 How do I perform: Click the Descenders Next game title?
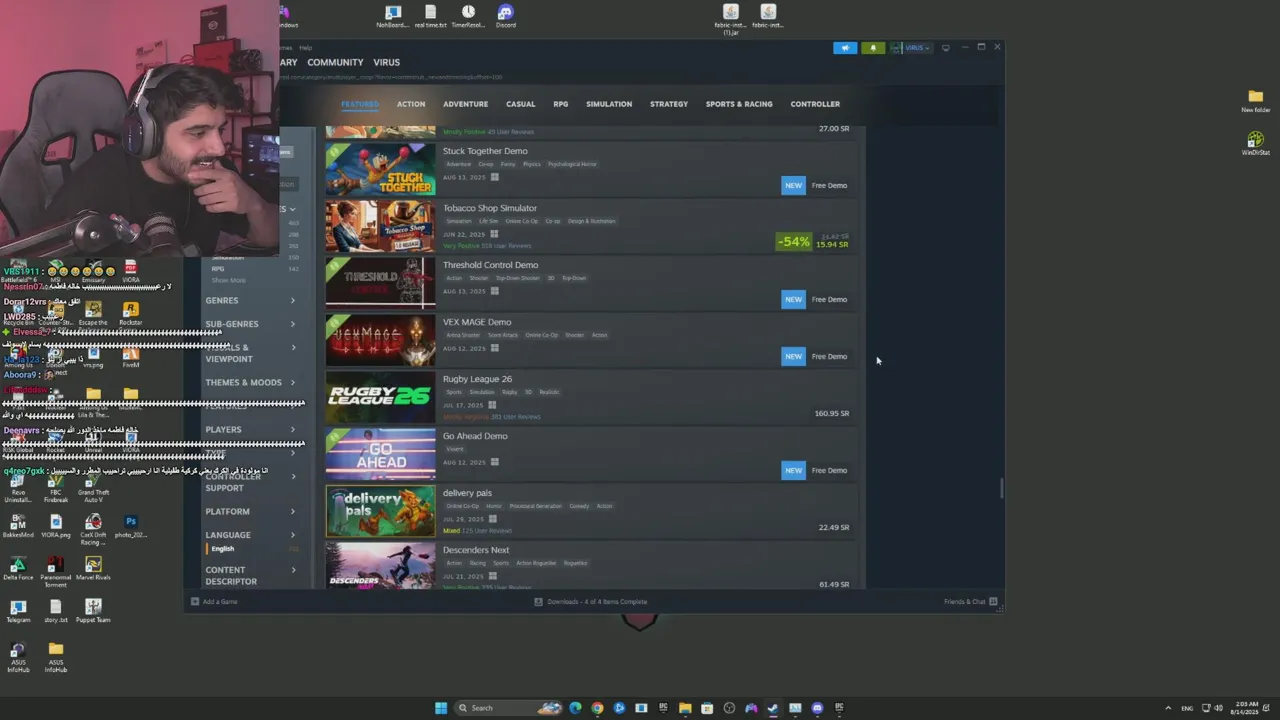pyautogui.click(x=476, y=550)
